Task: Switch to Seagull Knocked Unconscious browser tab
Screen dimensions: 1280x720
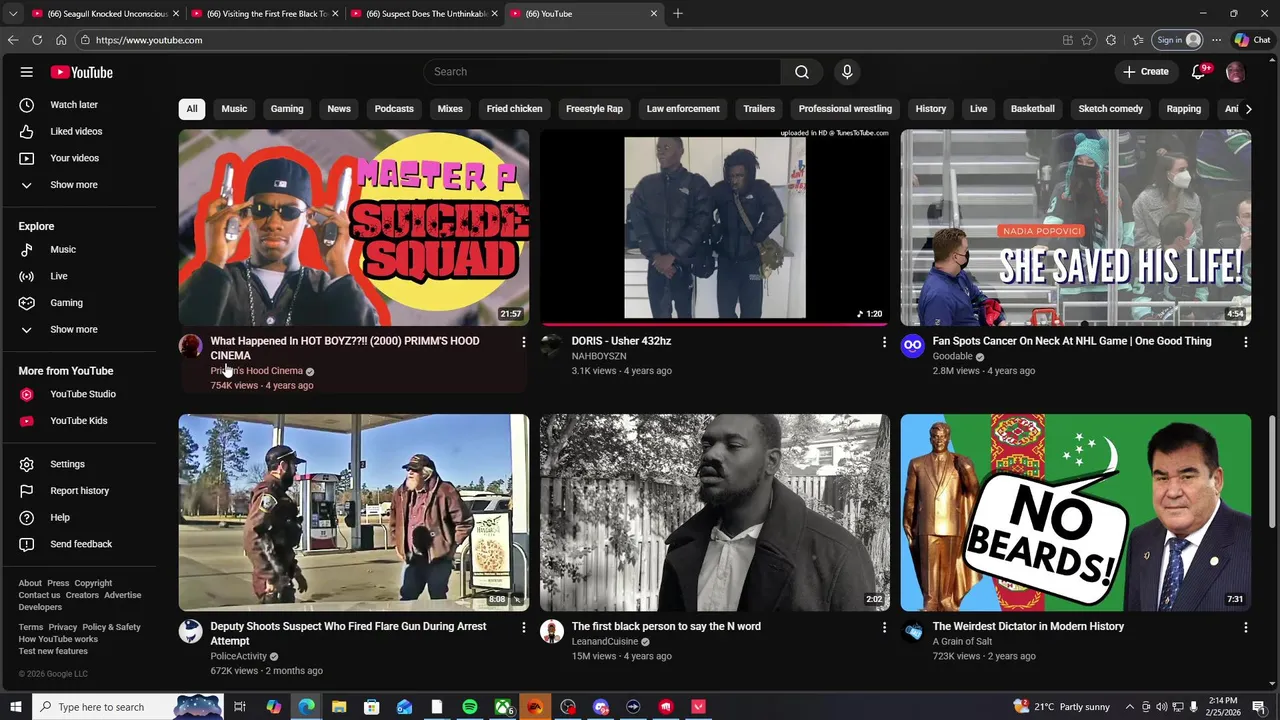Action: 105,14
